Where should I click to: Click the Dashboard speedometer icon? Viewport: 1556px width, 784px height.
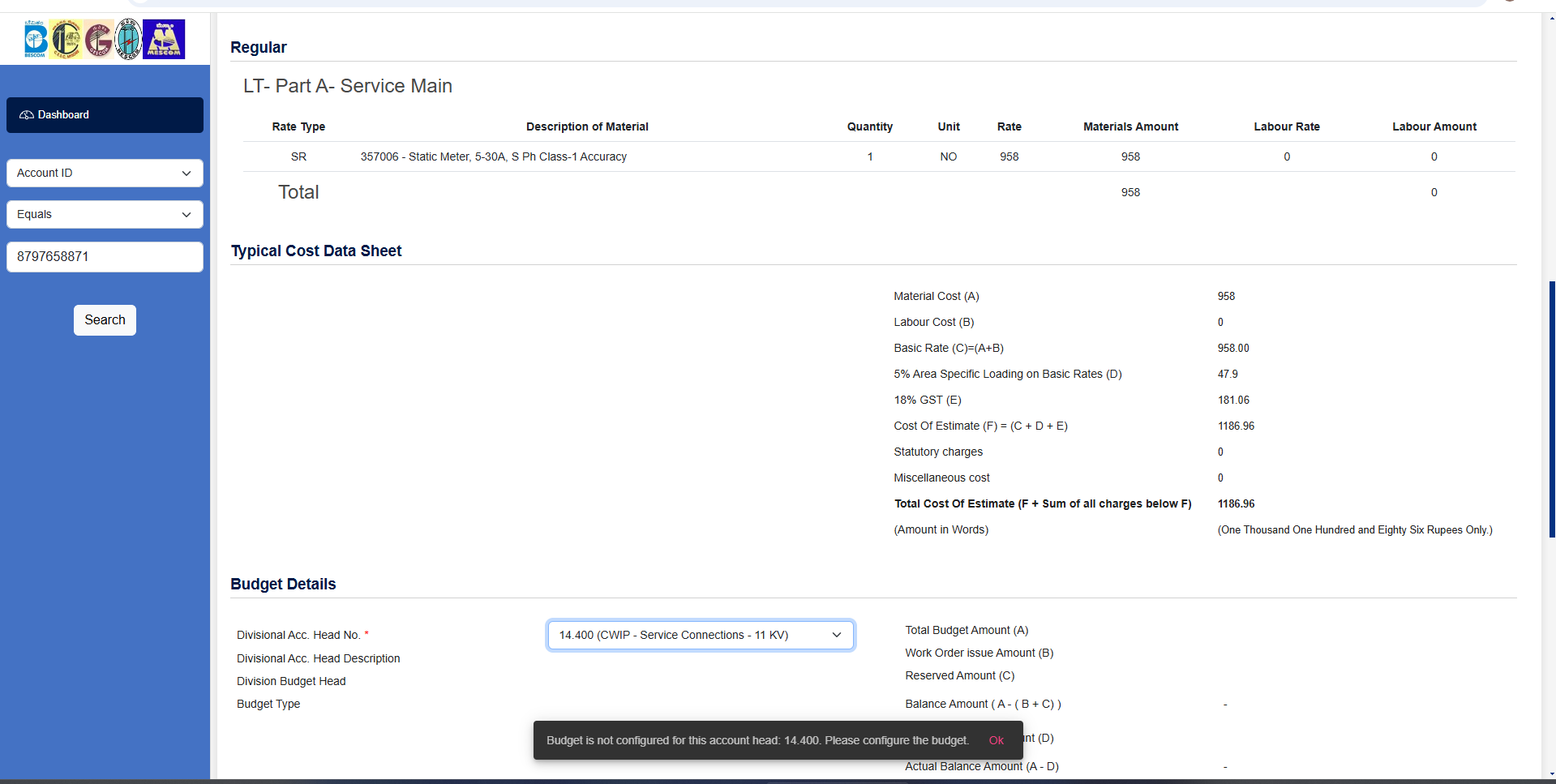pyautogui.click(x=27, y=115)
